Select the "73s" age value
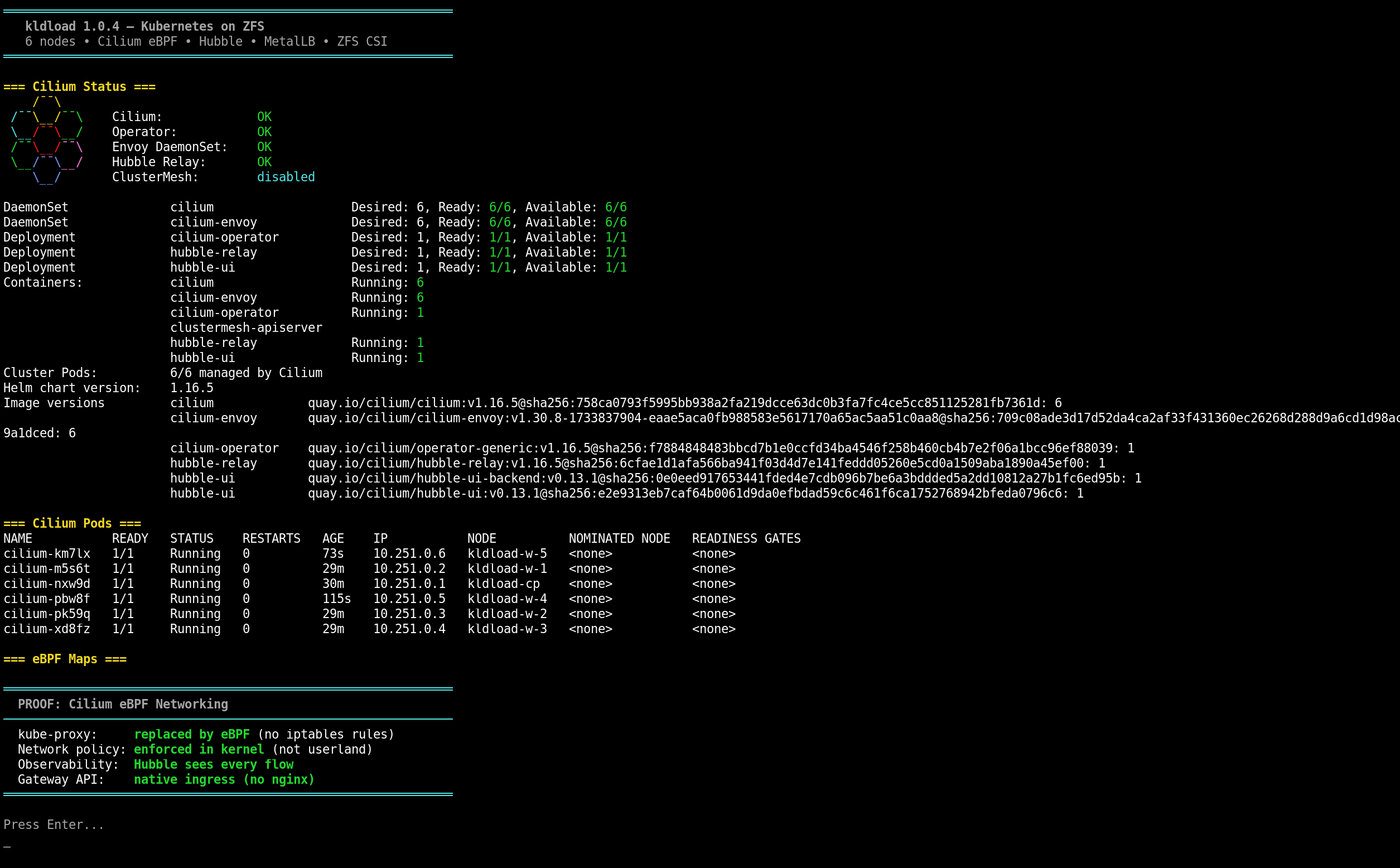 point(333,553)
